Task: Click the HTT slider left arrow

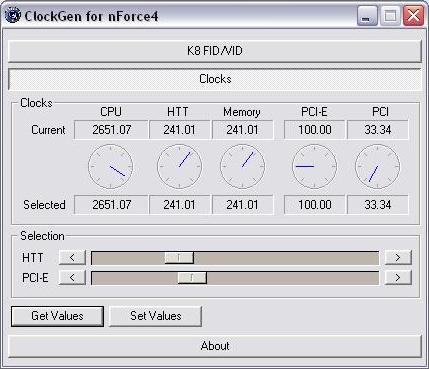Action: pos(72,258)
